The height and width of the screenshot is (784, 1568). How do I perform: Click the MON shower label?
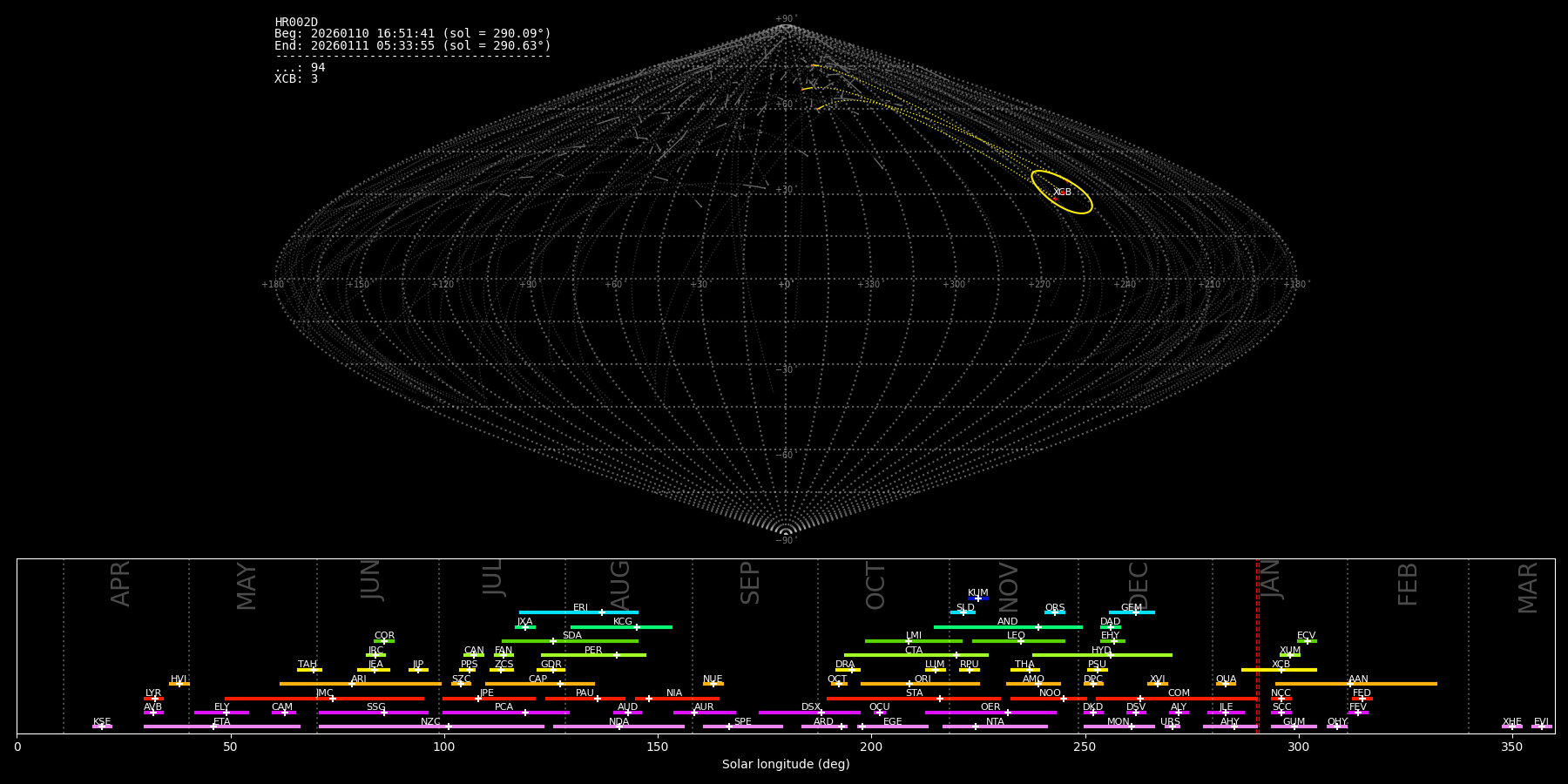click(x=1119, y=722)
